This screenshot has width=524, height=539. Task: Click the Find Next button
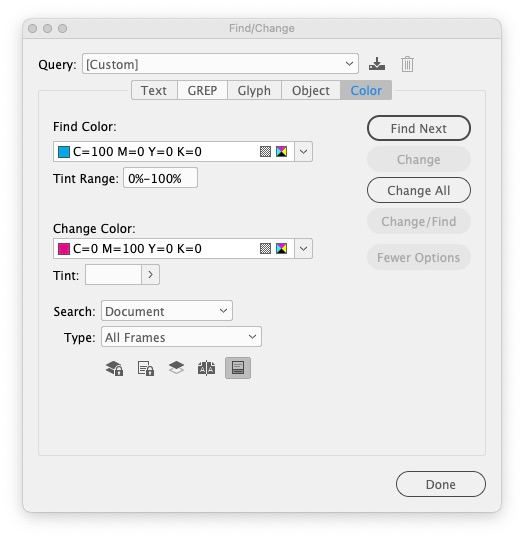418,128
